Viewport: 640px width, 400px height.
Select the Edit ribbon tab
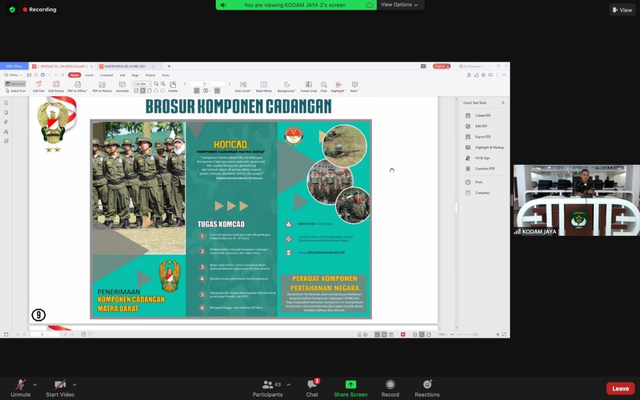[122, 75]
